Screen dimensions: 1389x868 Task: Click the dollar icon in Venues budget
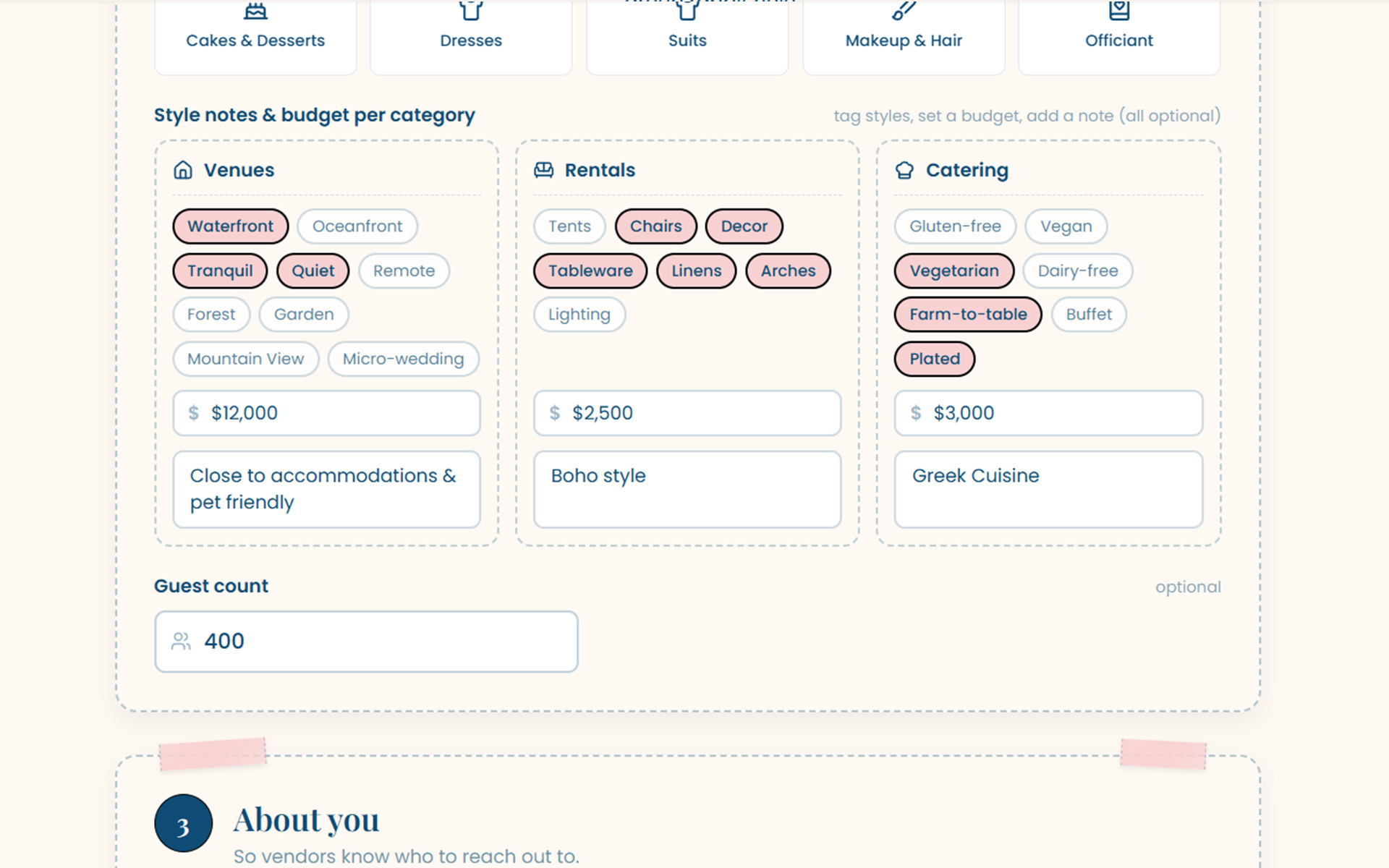193,413
